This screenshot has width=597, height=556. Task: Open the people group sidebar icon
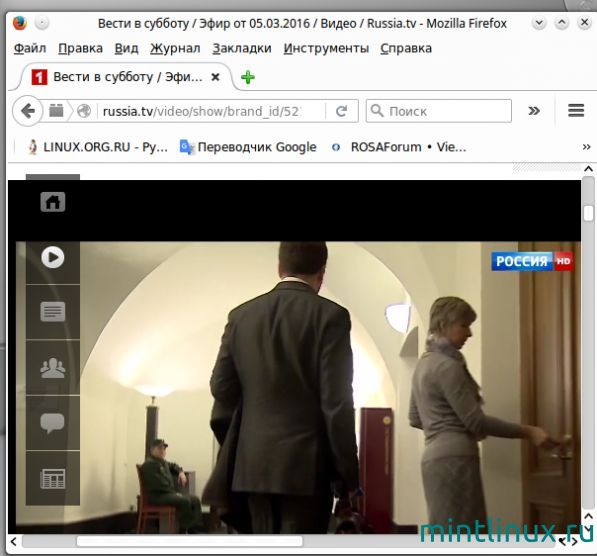(53, 367)
